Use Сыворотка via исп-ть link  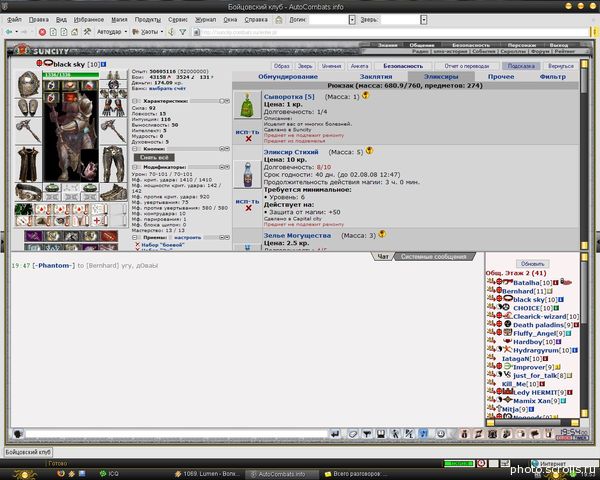247,132
